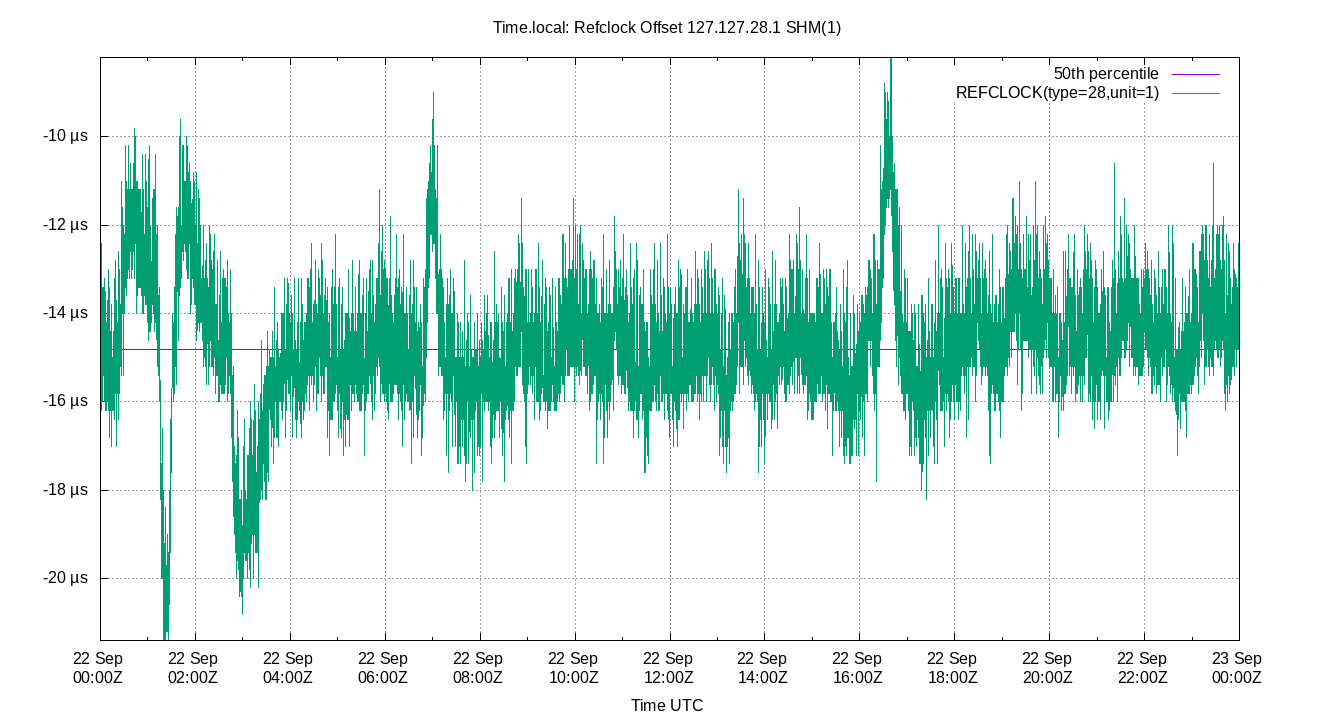The image size is (1340, 720).
Task: Click the -18 µs y-axis label
Action: (66, 490)
